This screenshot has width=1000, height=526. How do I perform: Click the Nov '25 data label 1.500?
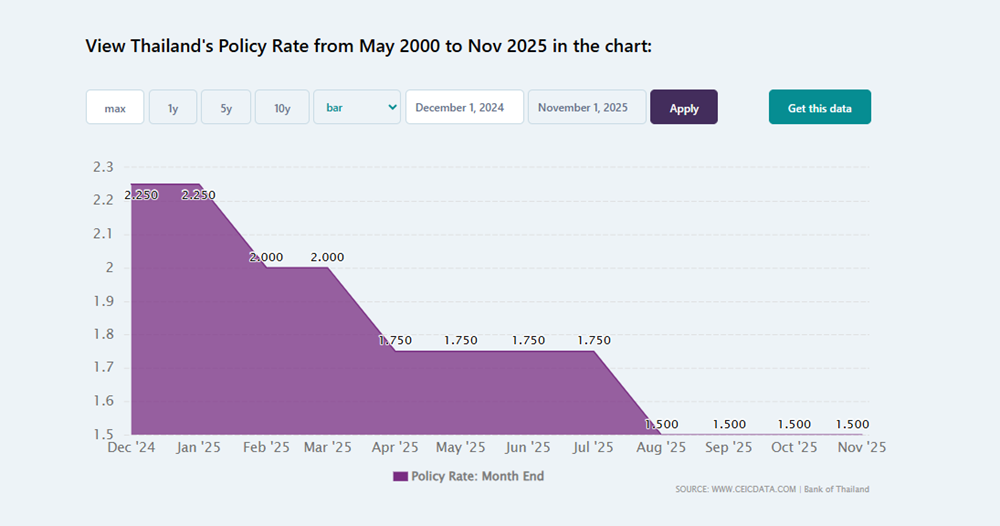852,425
